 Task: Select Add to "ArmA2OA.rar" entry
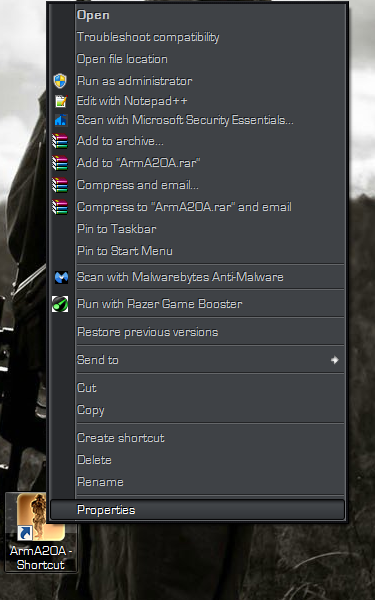tap(197, 163)
